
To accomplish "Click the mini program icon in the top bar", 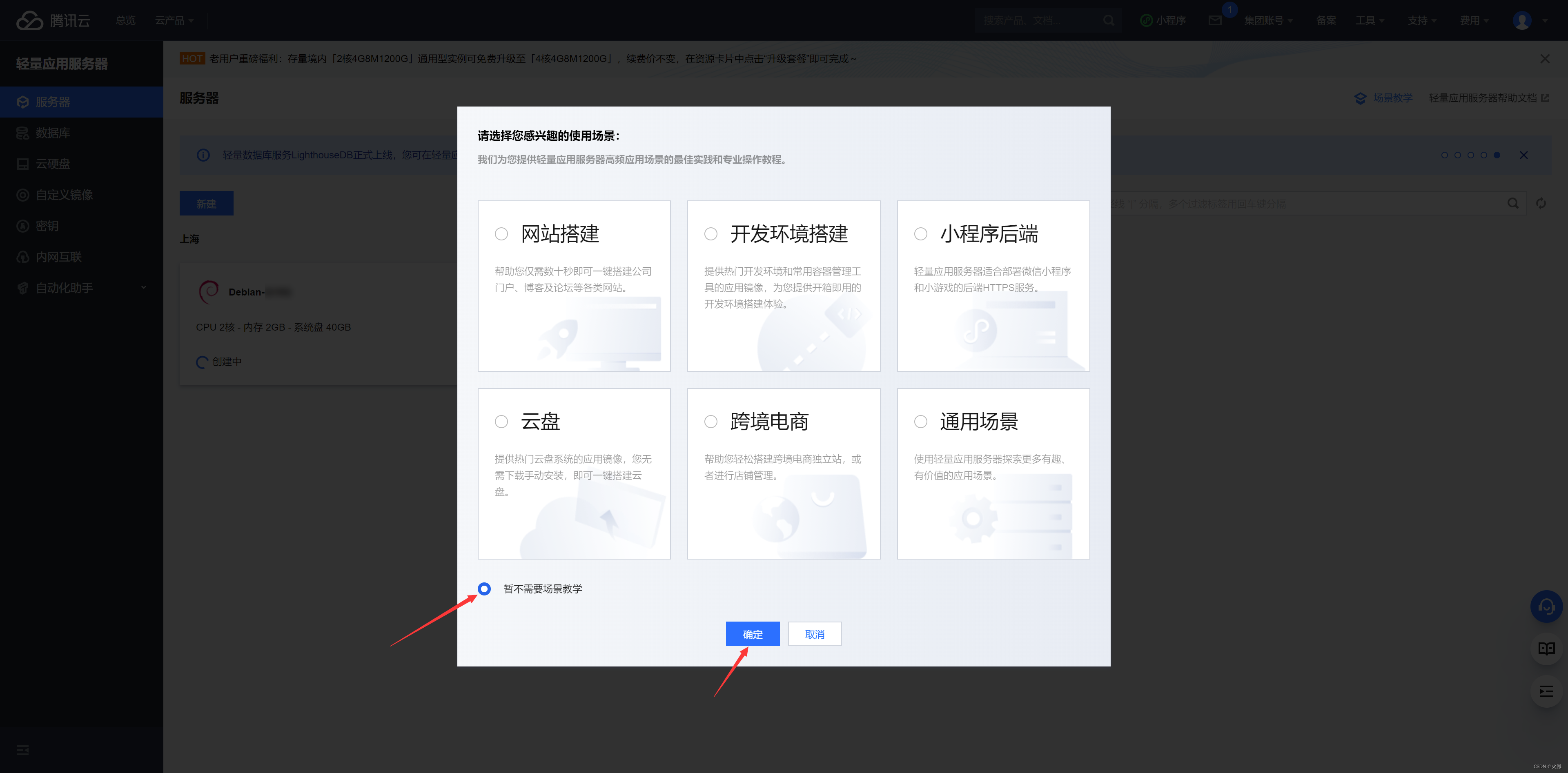I will [1146, 21].
